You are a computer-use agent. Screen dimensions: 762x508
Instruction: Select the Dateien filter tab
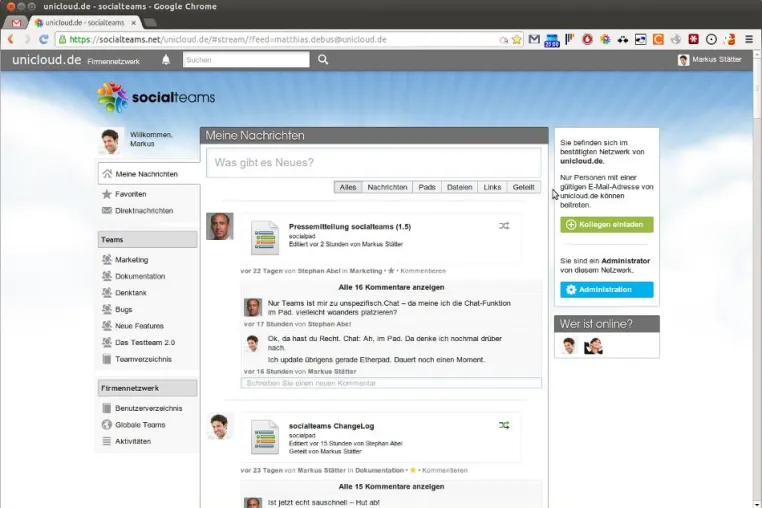tap(460, 187)
